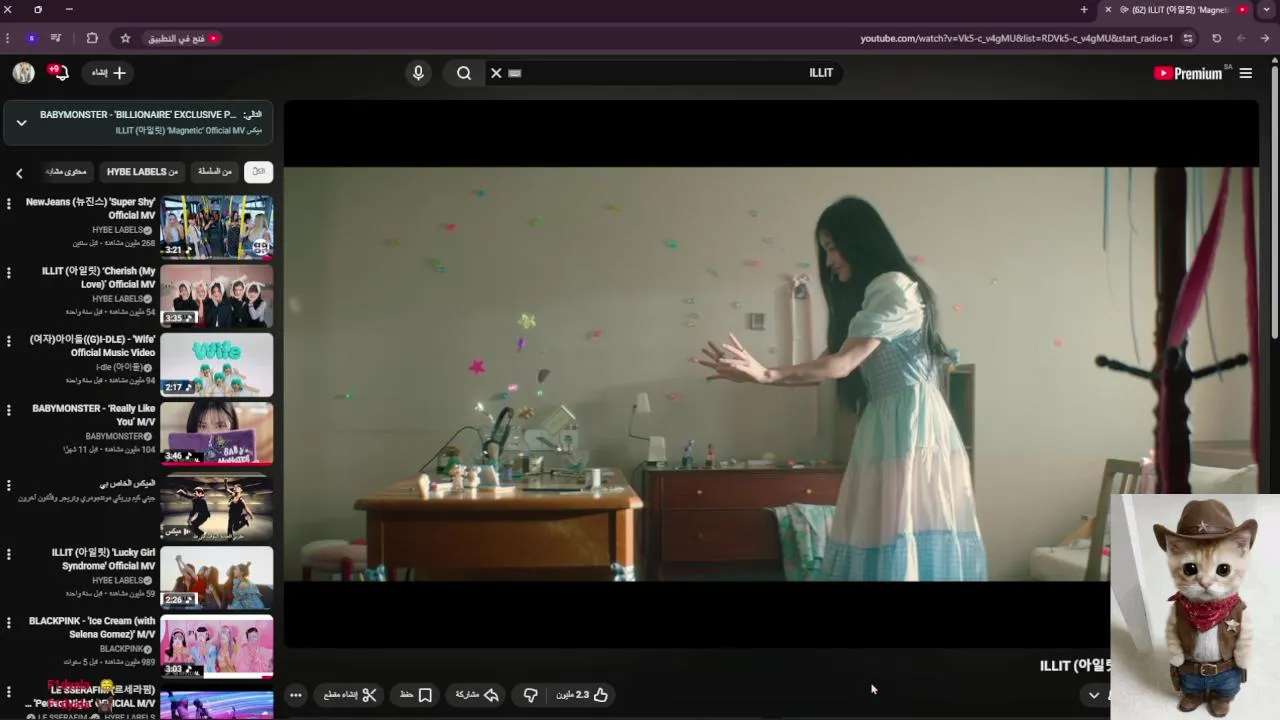Open the browser three-dot menu
Viewport: 1280px width, 720px height.
click(x=8, y=38)
